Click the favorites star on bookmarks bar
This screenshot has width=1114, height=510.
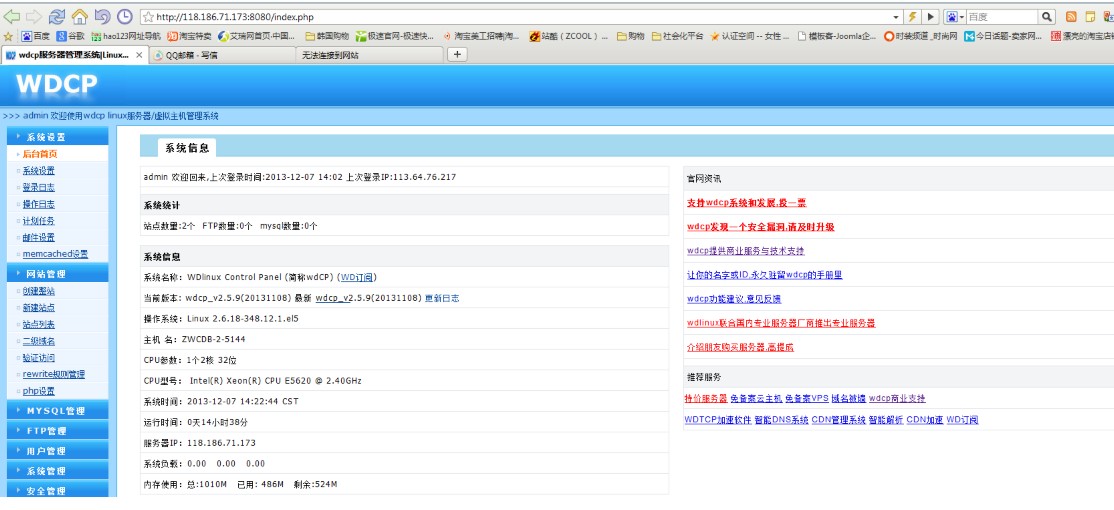tap(8, 36)
